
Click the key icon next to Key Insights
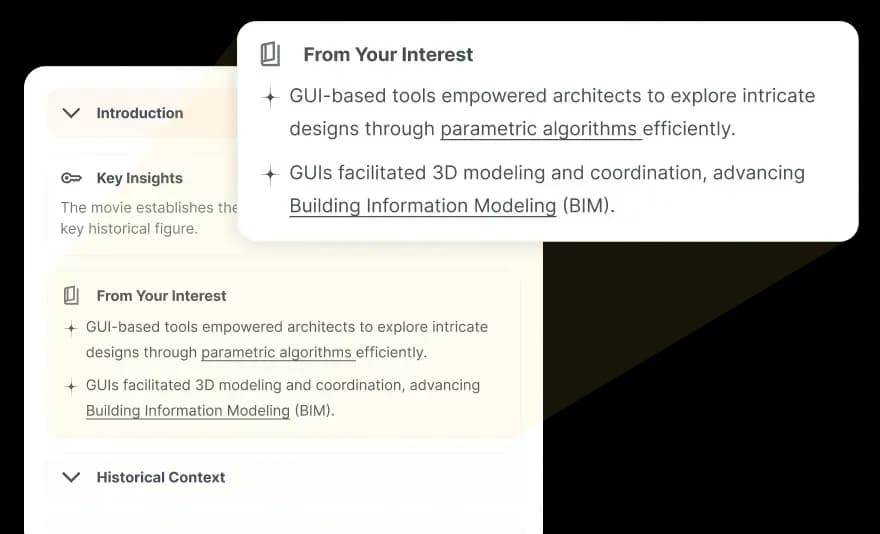[x=71, y=178]
